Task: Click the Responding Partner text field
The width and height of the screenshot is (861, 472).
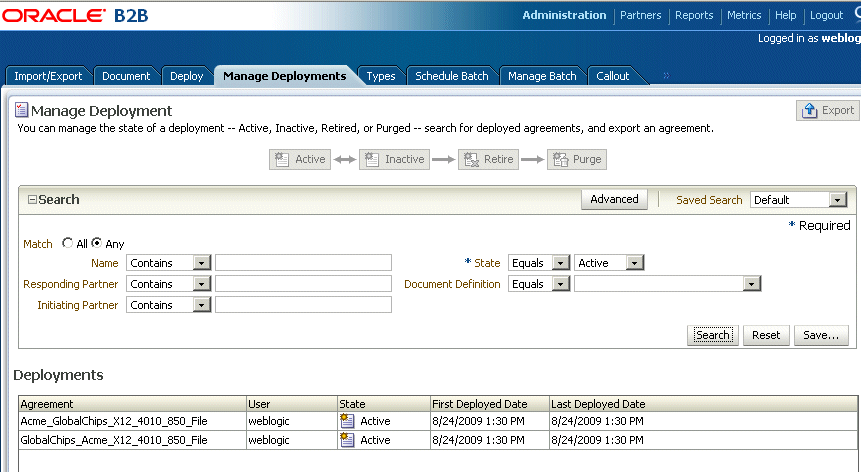Action: point(303,284)
